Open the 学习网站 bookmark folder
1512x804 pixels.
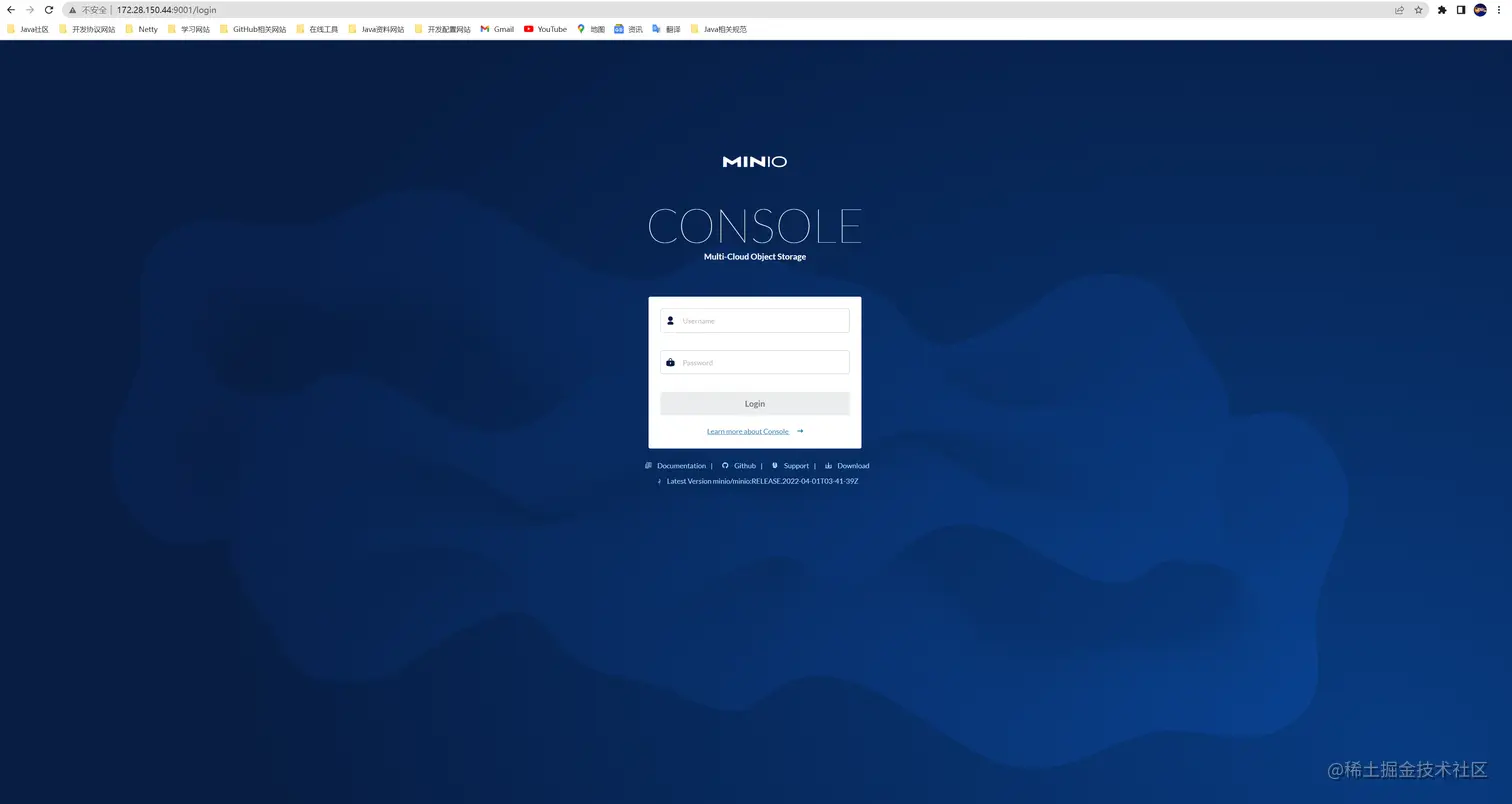point(189,29)
